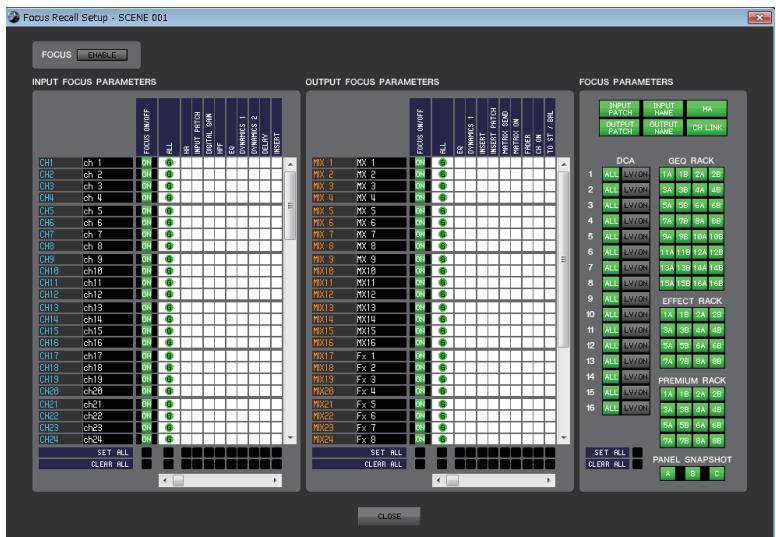The height and width of the screenshot is (537, 776).
Task: Toggle ALL green indicator for CH9
Action: [x=169, y=259]
